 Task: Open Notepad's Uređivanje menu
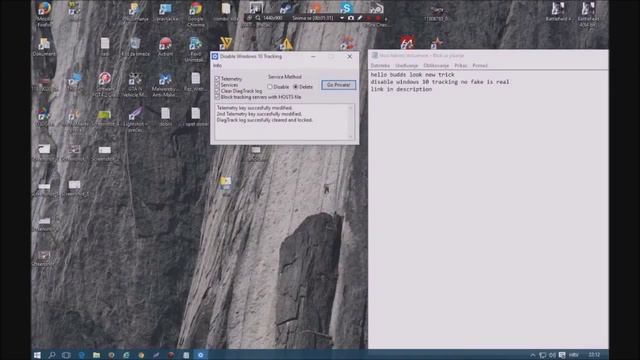[x=407, y=65]
